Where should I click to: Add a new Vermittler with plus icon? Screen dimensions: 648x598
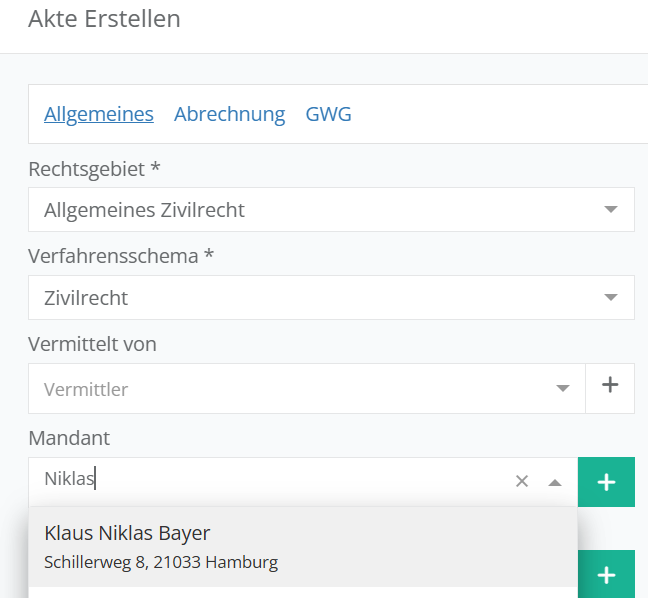(610, 385)
